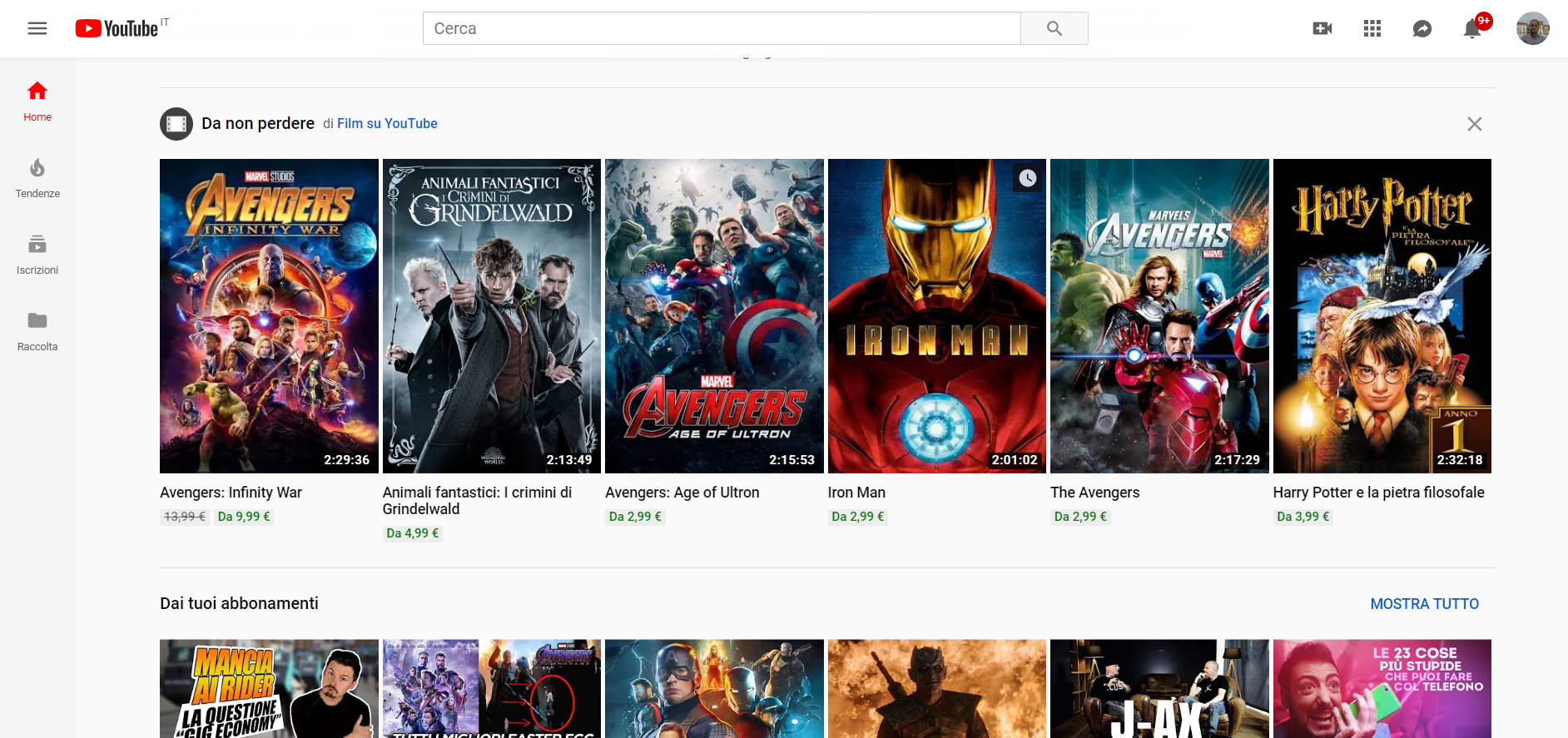Open the hamburger guide menu
1568x738 pixels.
click(x=37, y=28)
